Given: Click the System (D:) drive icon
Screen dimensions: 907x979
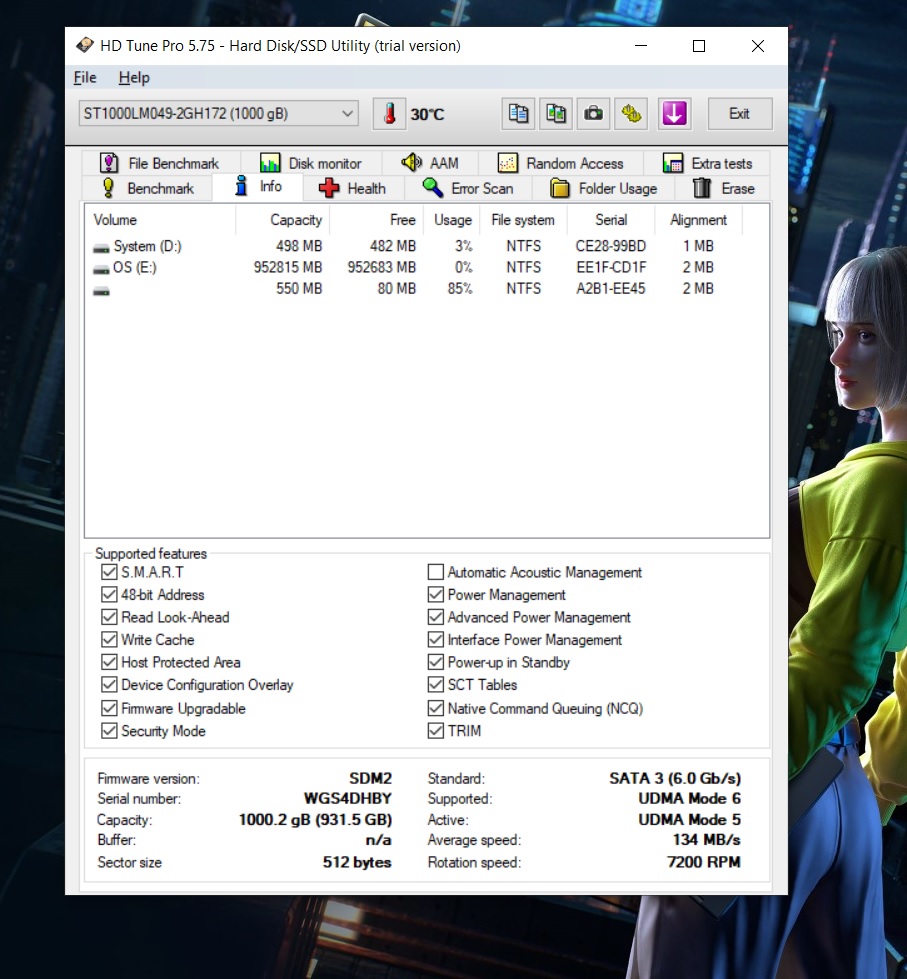Looking at the screenshot, I should (x=101, y=248).
